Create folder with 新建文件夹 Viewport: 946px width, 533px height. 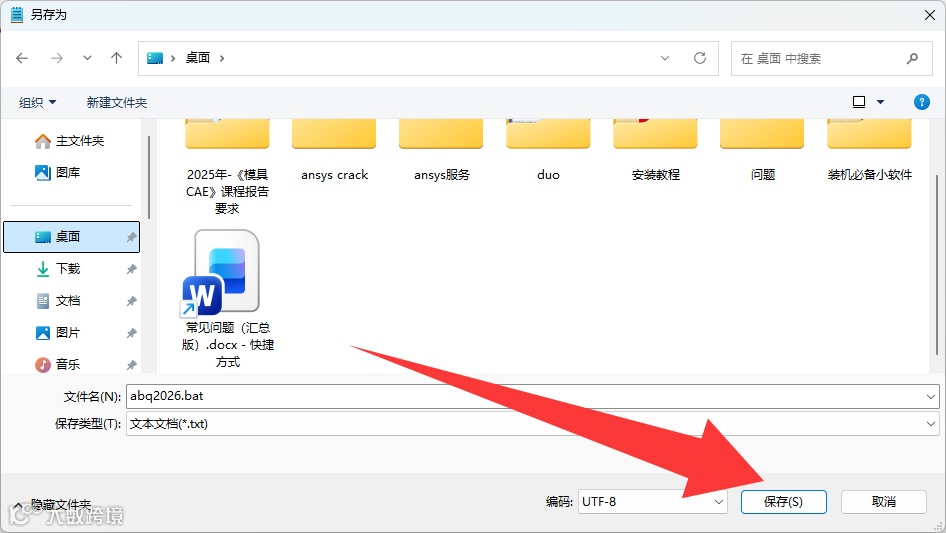pos(116,103)
